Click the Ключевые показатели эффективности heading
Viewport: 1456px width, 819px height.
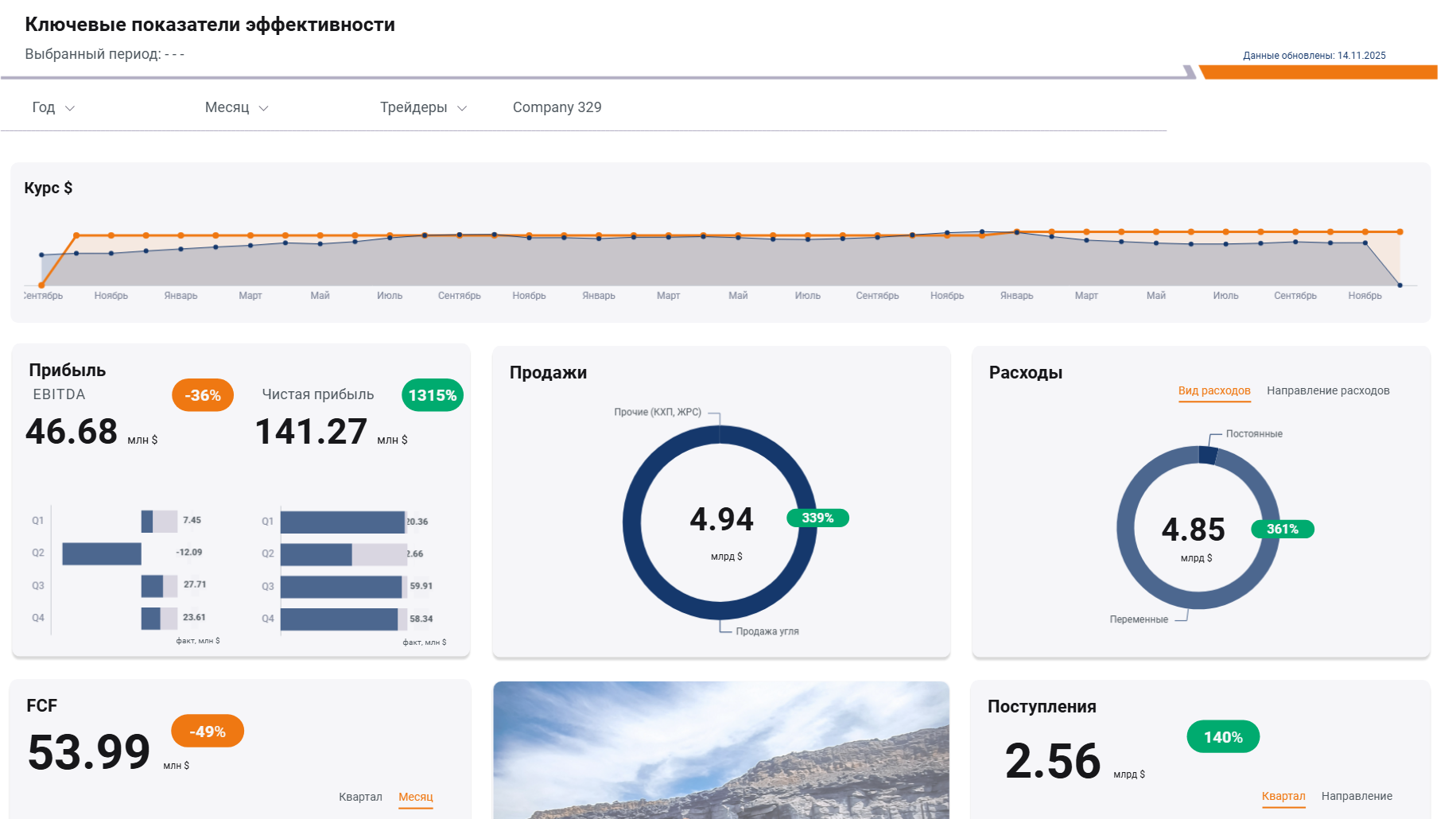pyautogui.click(x=210, y=25)
